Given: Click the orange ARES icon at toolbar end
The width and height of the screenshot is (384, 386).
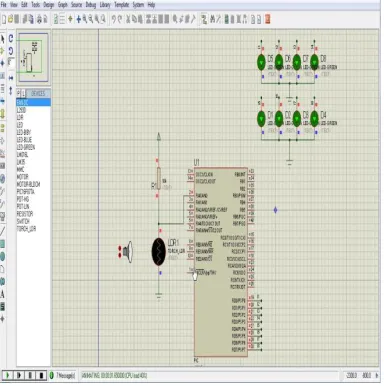Looking at the screenshot, I should 267,19.
